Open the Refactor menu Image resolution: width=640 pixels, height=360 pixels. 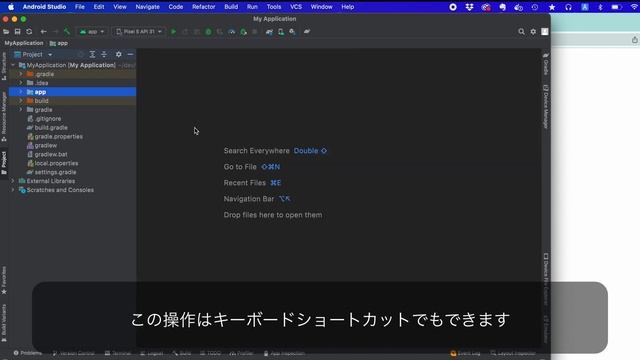click(x=203, y=7)
